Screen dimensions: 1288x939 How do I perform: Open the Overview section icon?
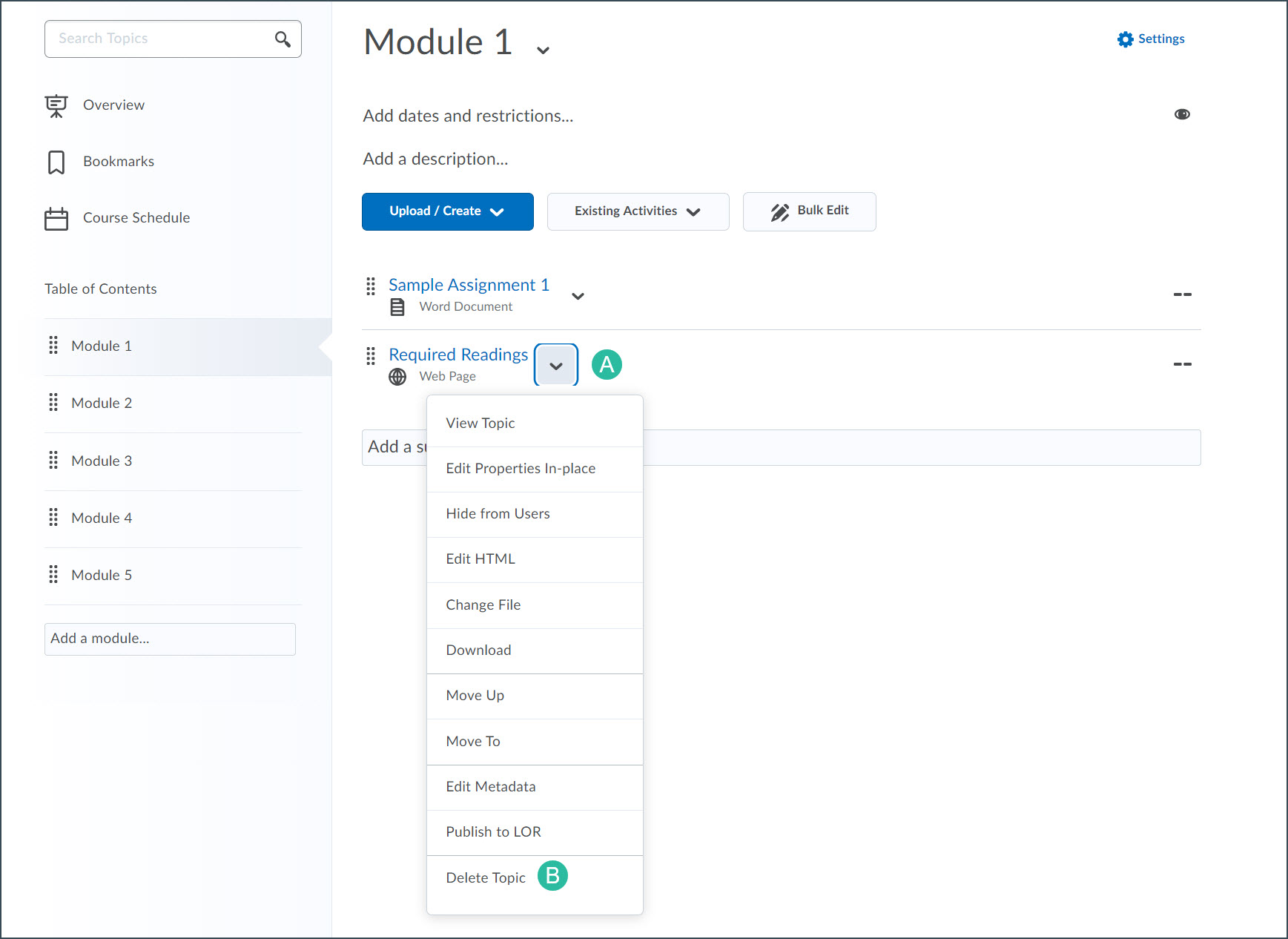point(56,105)
